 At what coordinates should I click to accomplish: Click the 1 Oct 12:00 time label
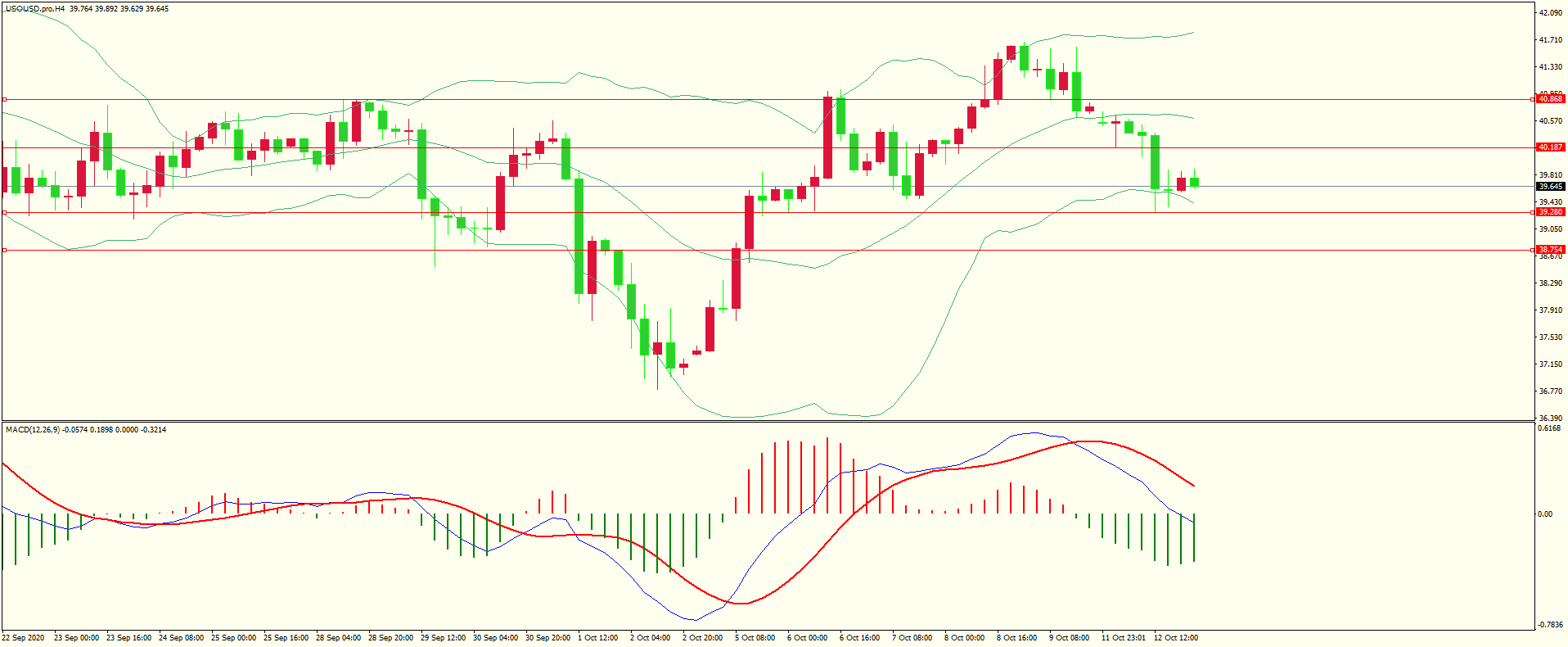598,638
